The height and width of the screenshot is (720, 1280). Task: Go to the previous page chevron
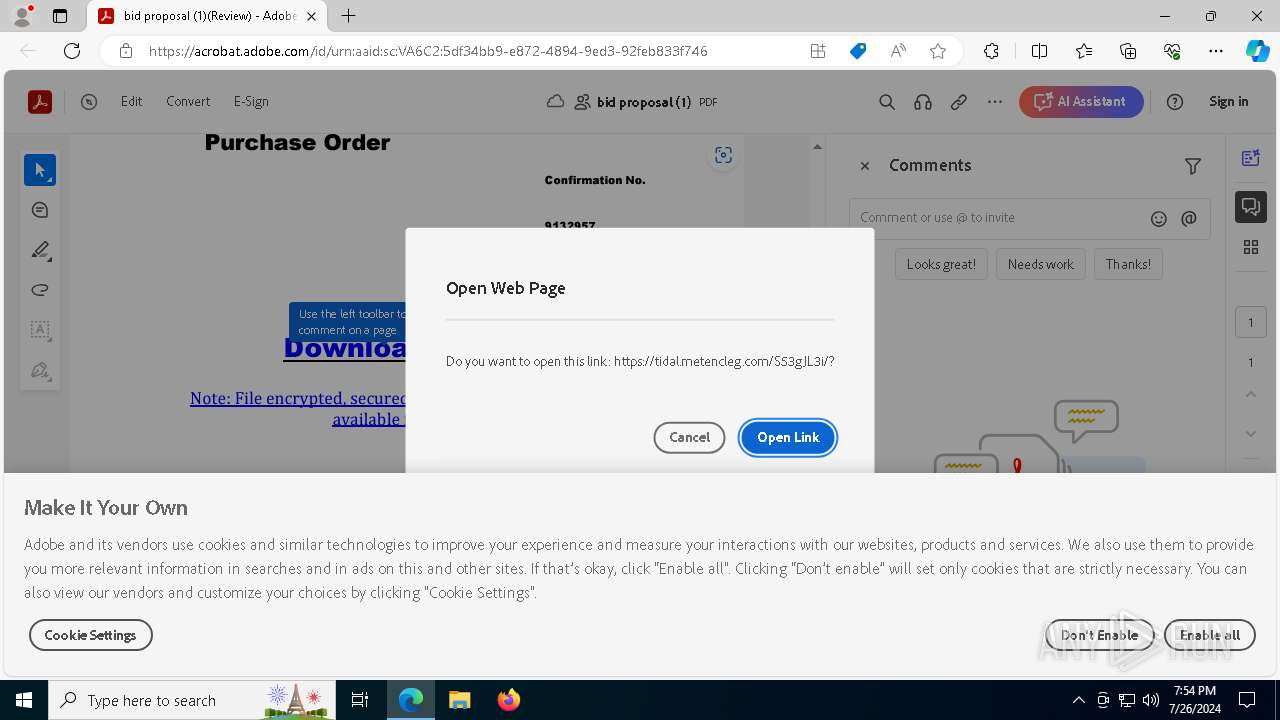coord(1251,394)
